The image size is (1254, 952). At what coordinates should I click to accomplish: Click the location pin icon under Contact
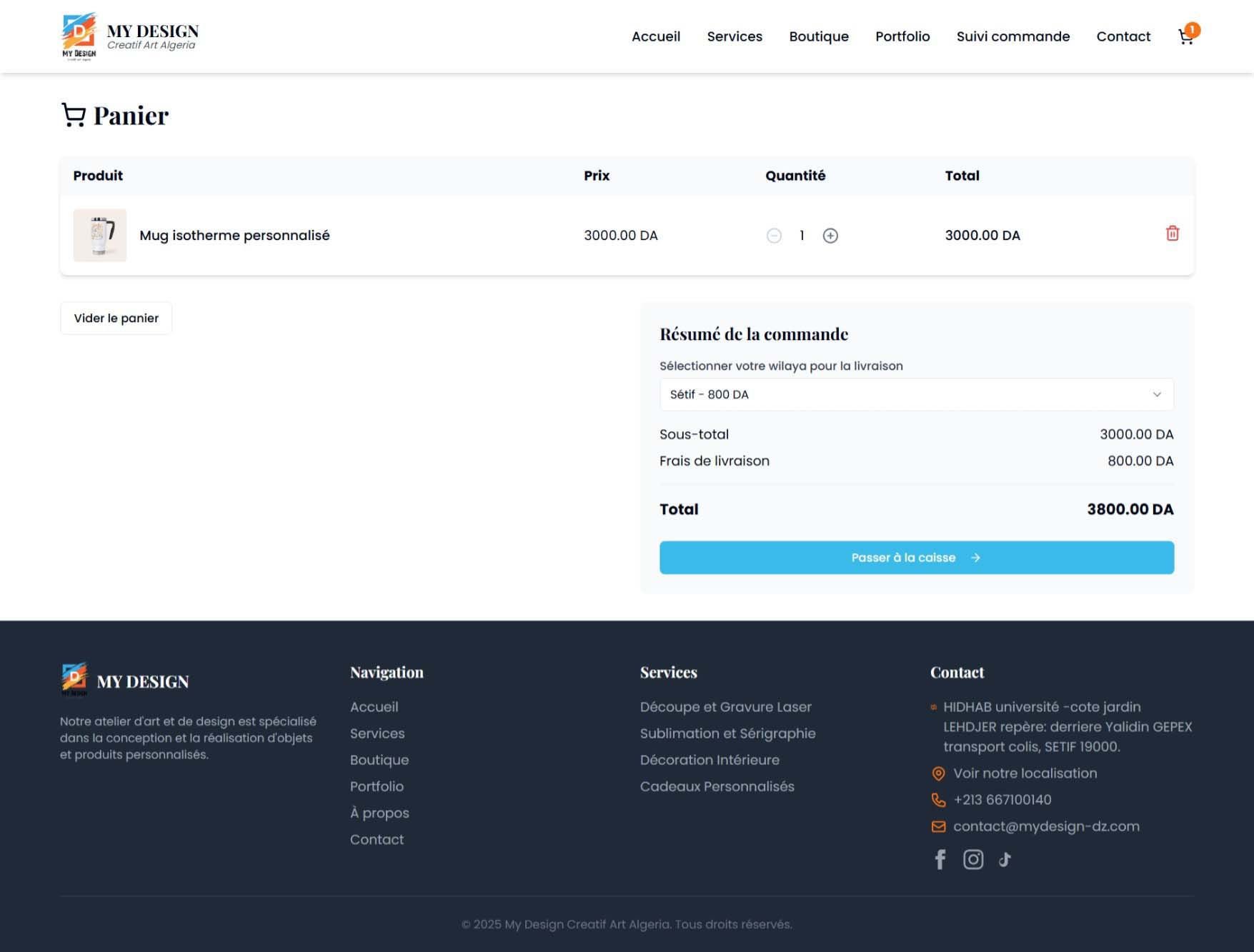pyautogui.click(x=937, y=773)
